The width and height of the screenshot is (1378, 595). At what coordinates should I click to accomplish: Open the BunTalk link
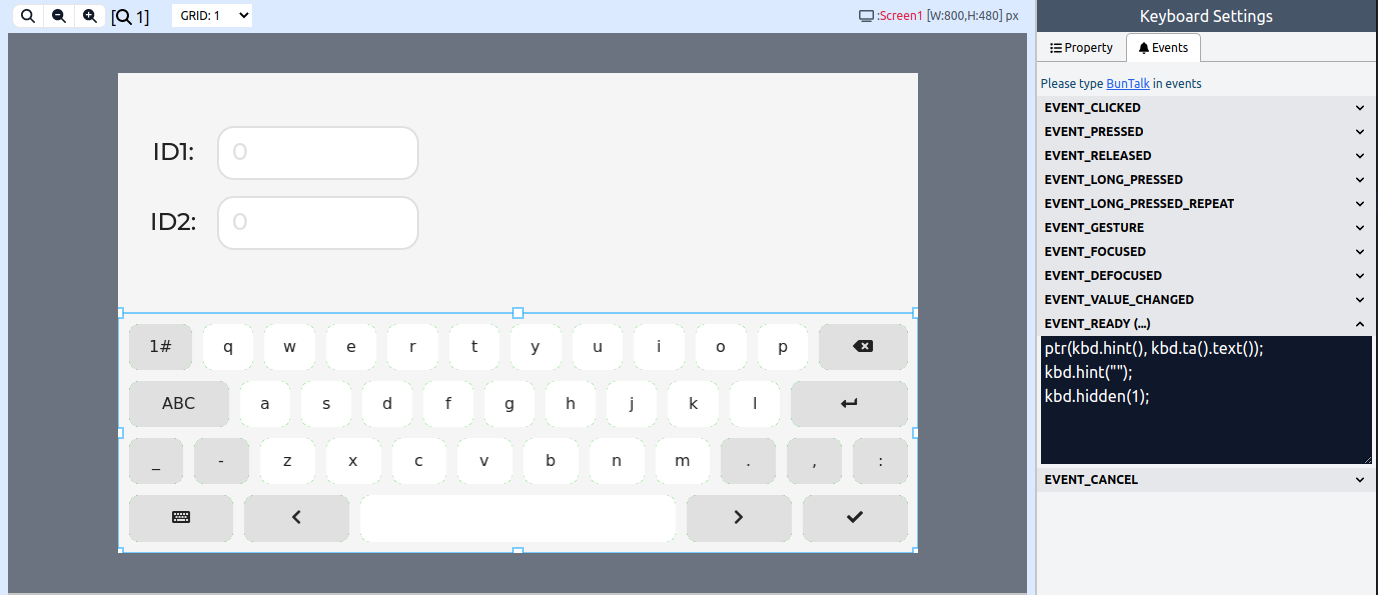pos(1128,84)
